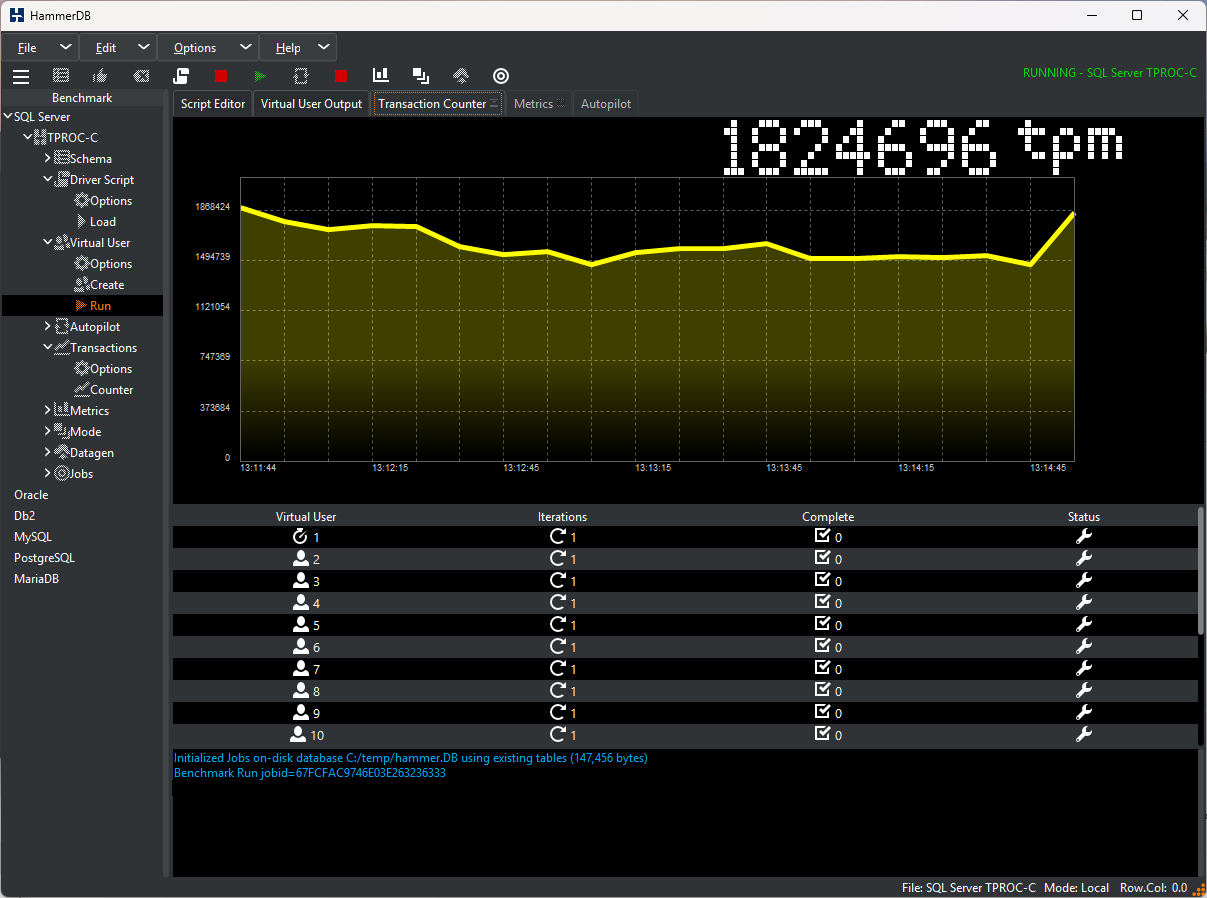This screenshot has width=1207, height=898.
Task: Click the Load Driver Script icon
Action: coord(181,76)
